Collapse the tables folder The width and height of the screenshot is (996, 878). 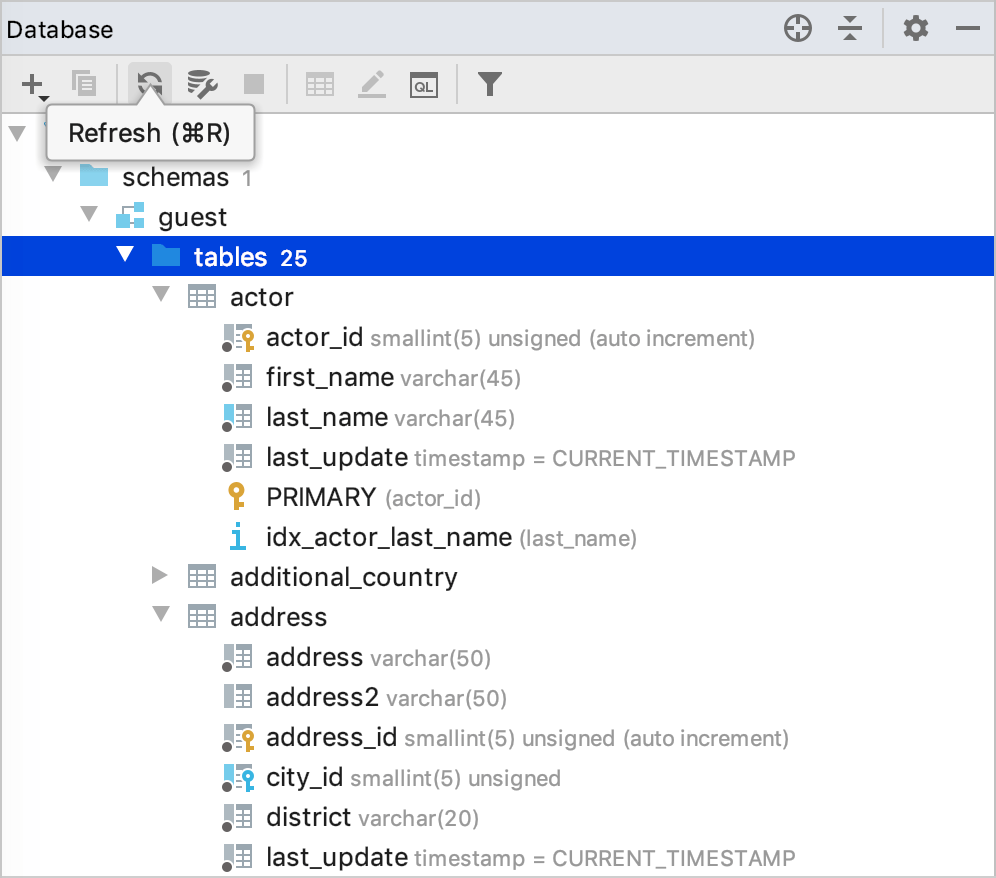[125, 254]
